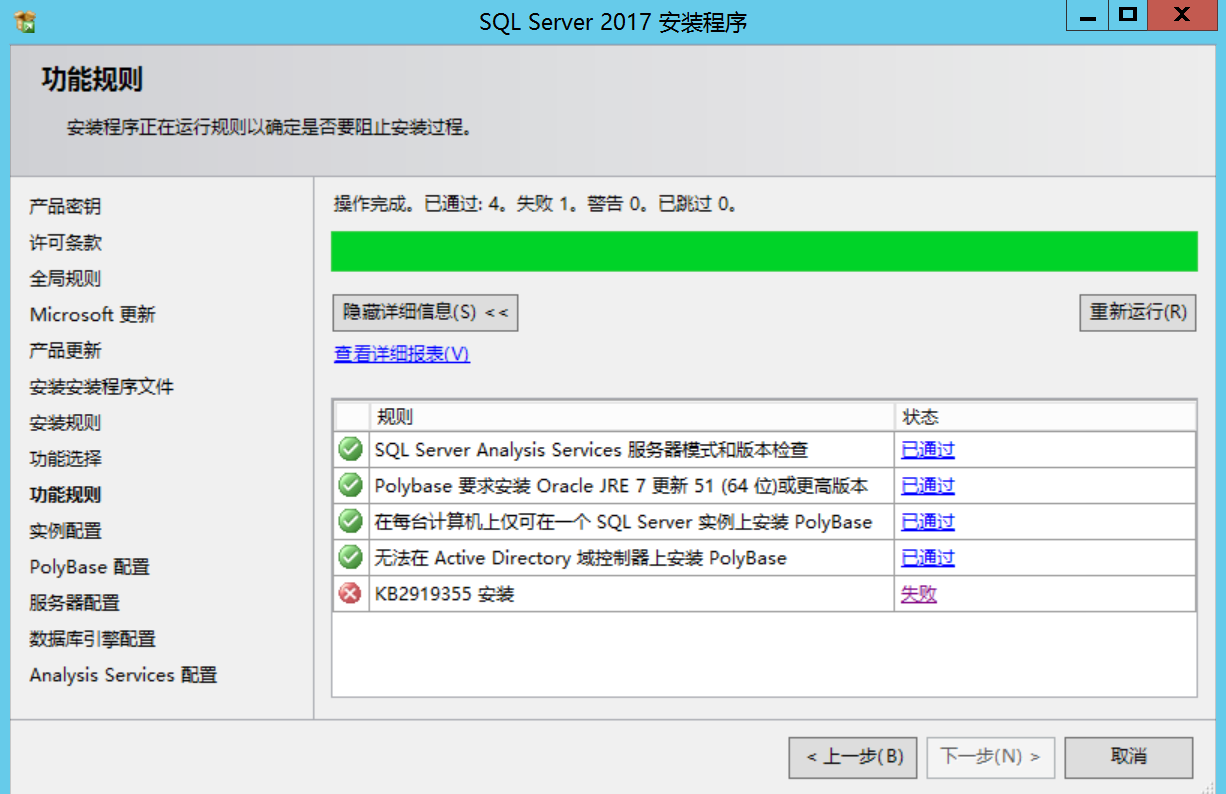Screen dimensions: 1226x794
Task: Select 产品更新 step in sidebar
Action: 65,351
